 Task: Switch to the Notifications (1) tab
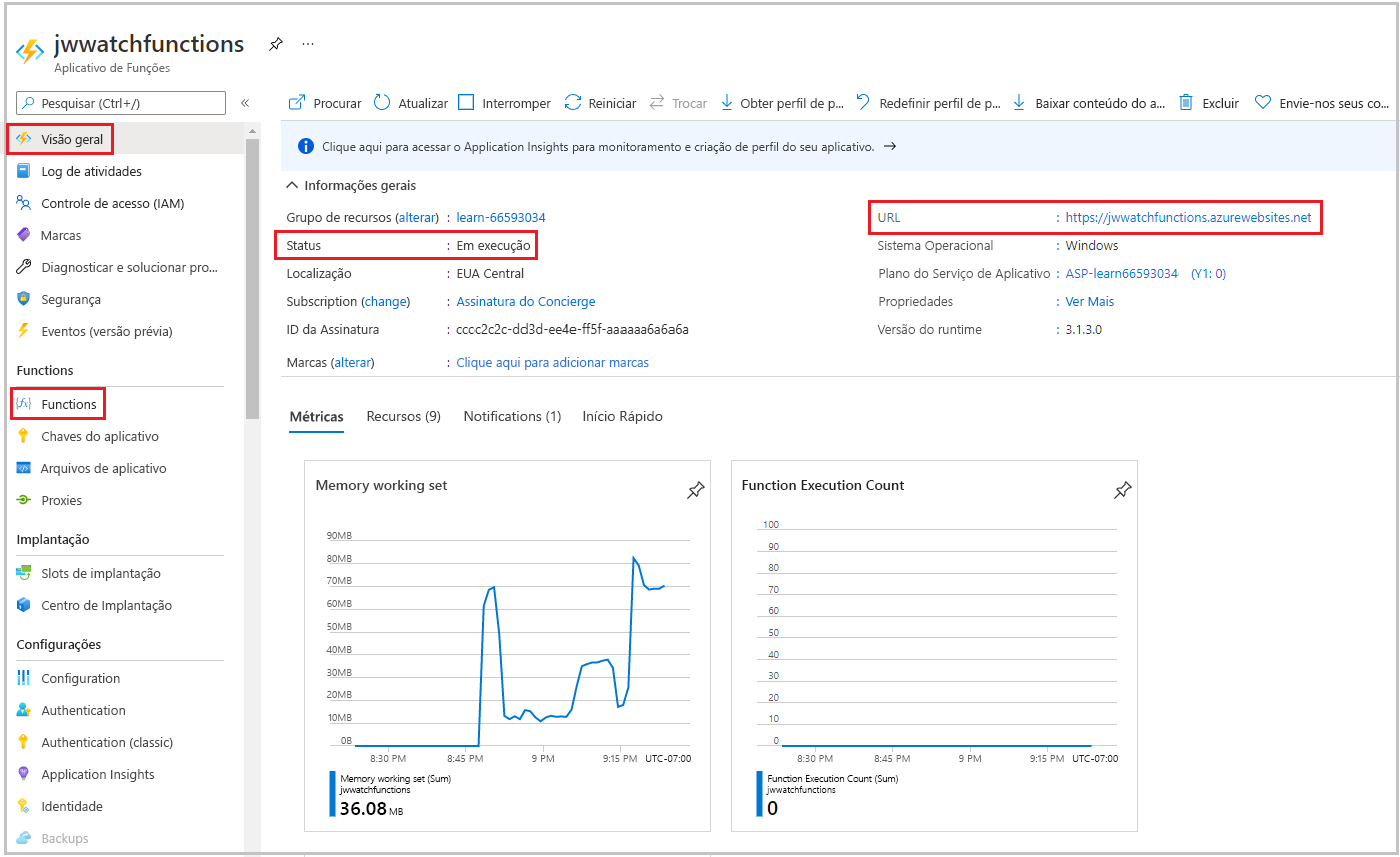[x=512, y=416]
